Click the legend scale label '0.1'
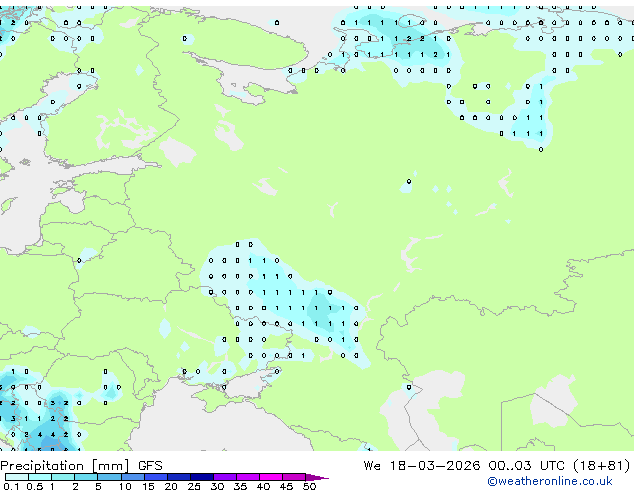Image resolution: width=634 pixels, height=490 pixels. point(11,486)
